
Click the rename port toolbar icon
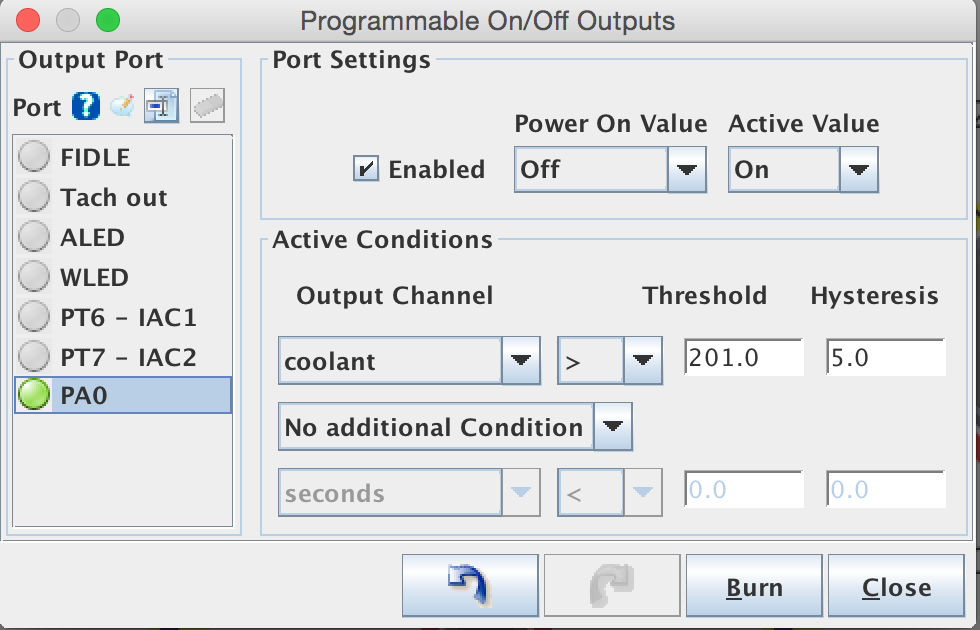pyautogui.click(x=161, y=106)
